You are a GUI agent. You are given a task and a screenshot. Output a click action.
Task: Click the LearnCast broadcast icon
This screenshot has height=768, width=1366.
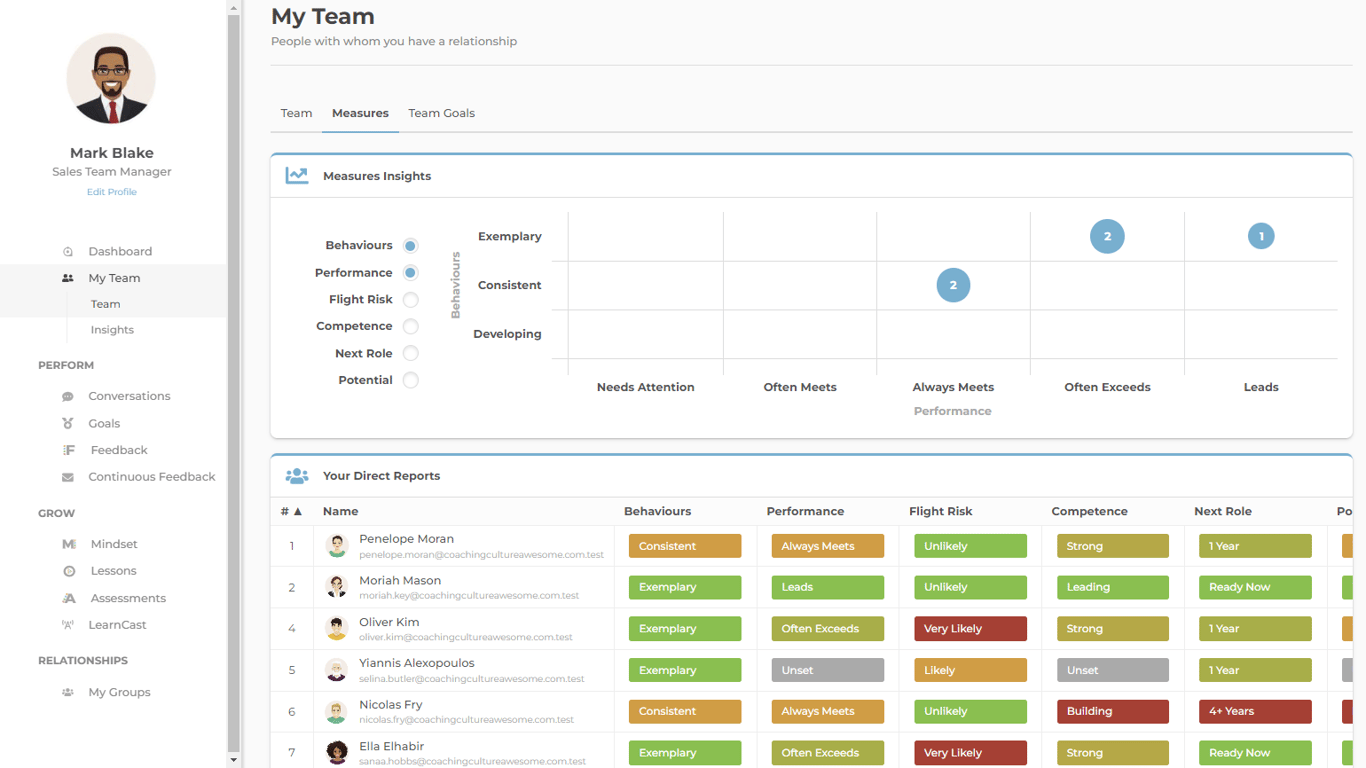point(68,625)
